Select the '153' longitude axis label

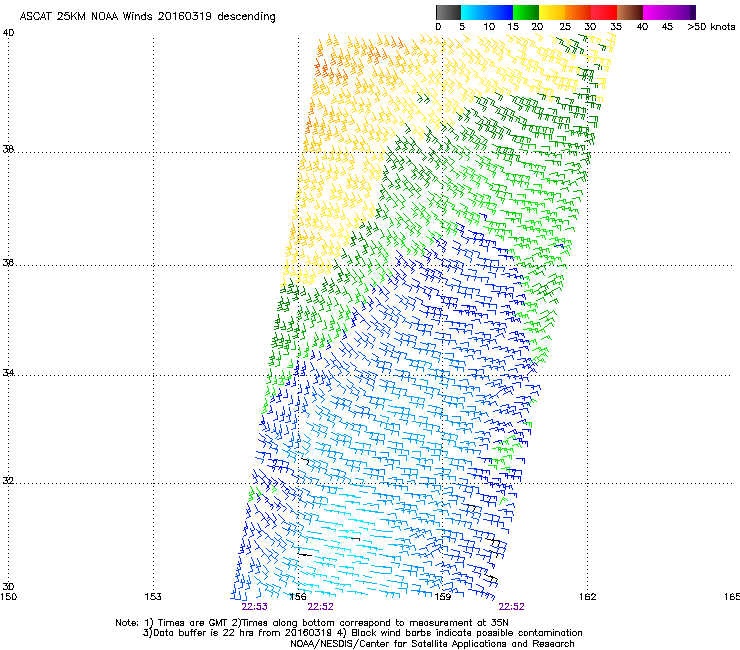point(153,597)
